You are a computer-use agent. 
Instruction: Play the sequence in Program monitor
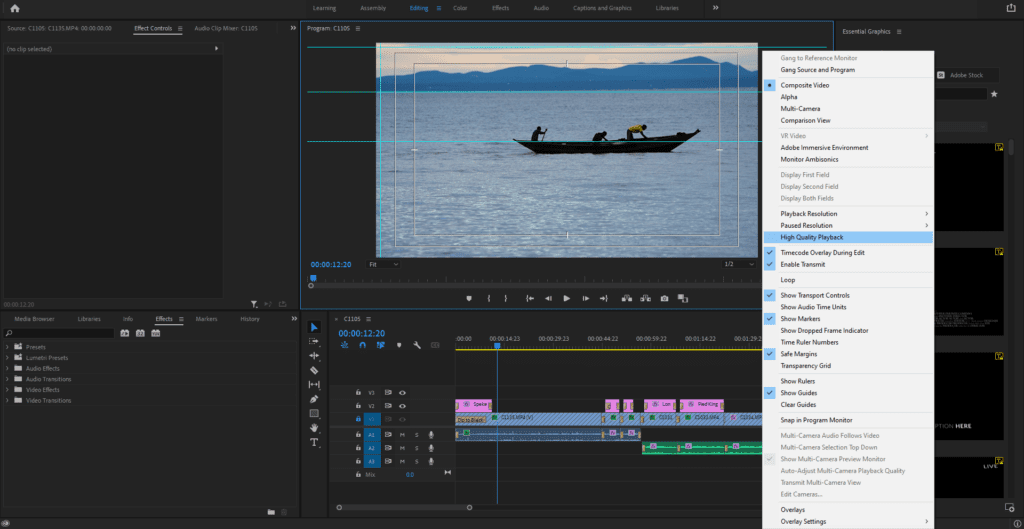point(567,298)
